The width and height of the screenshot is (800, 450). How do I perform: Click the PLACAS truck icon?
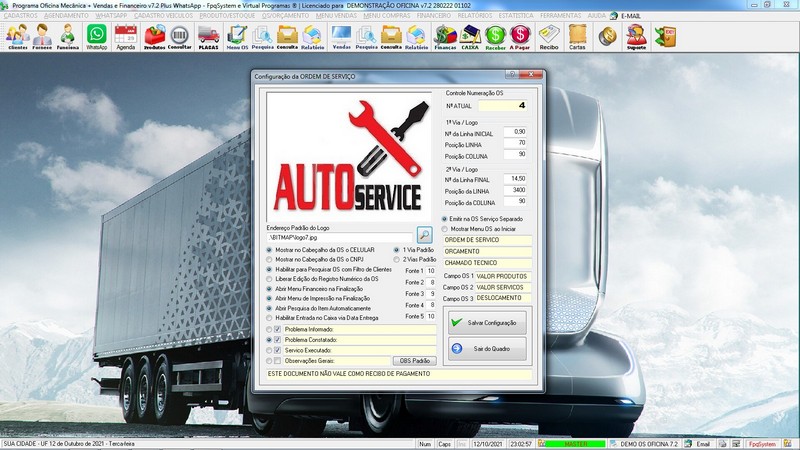pos(208,38)
